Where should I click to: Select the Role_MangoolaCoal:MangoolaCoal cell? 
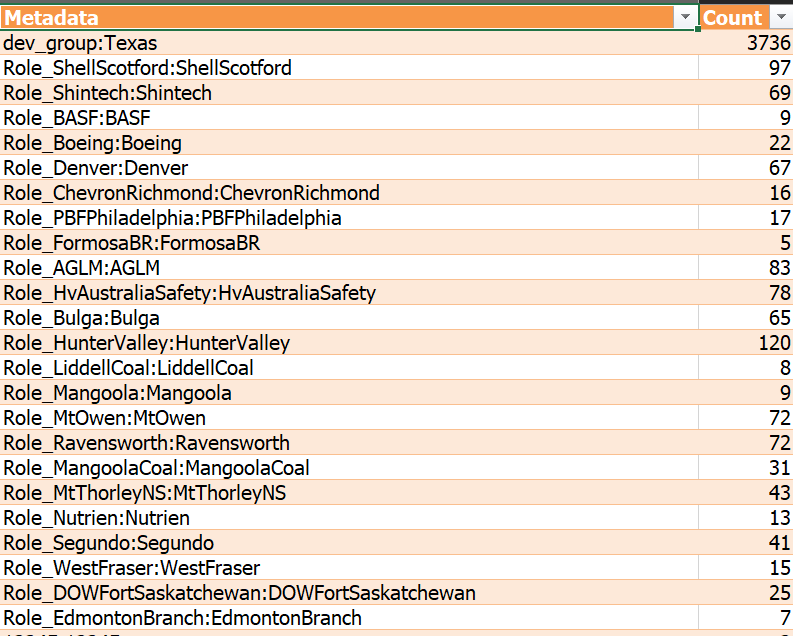(x=349, y=468)
